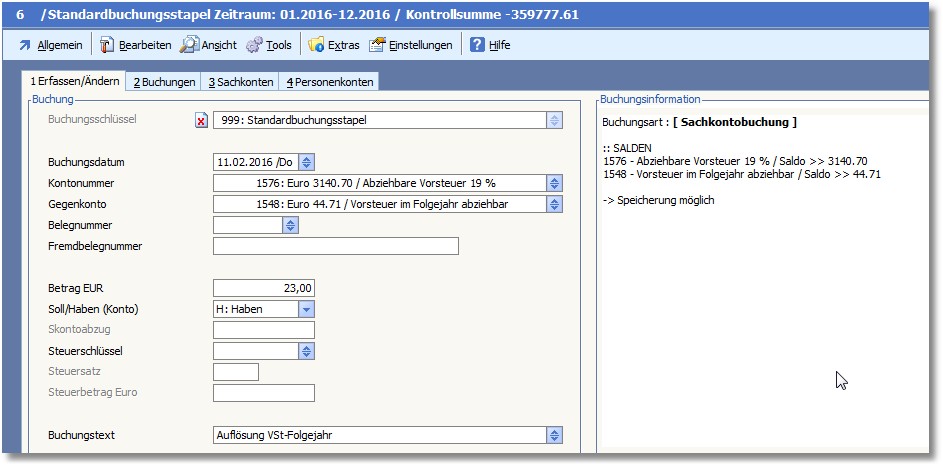Expand the Buchungsschlüssel dropdown
The image size is (943, 467).
pos(554,121)
